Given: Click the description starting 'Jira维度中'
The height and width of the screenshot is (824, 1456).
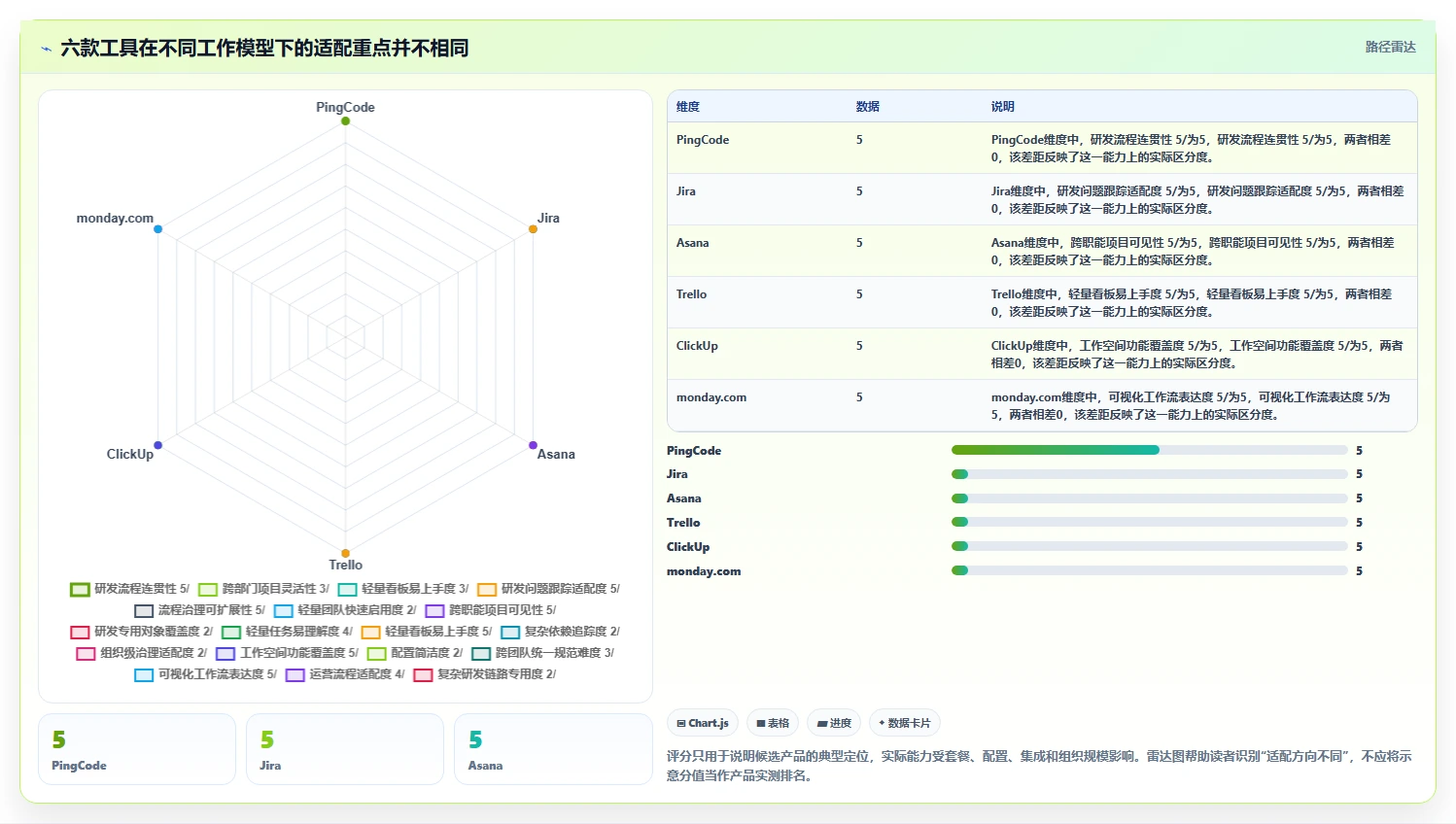Looking at the screenshot, I should click(1197, 200).
